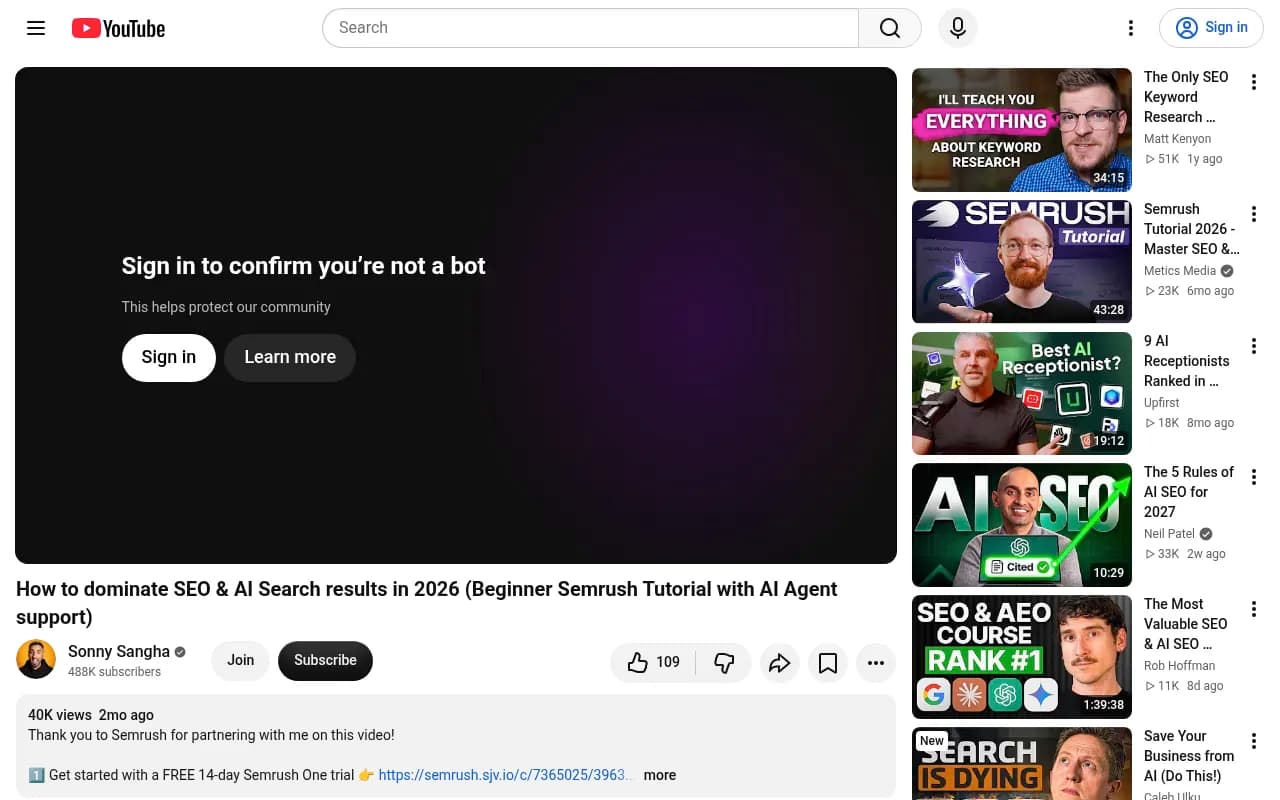
Task: Open options for Save Your Business video
Action: (x=1254, y=742)
